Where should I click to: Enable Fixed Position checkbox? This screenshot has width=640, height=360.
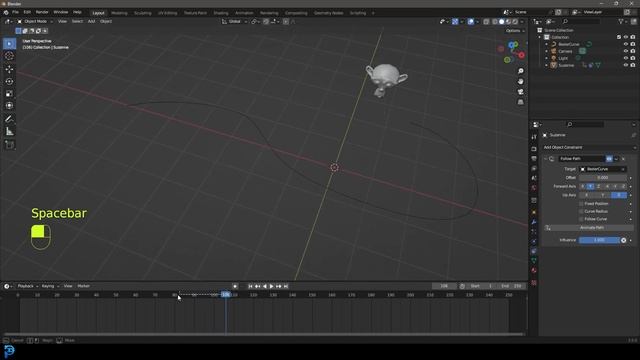click(581, 203)
